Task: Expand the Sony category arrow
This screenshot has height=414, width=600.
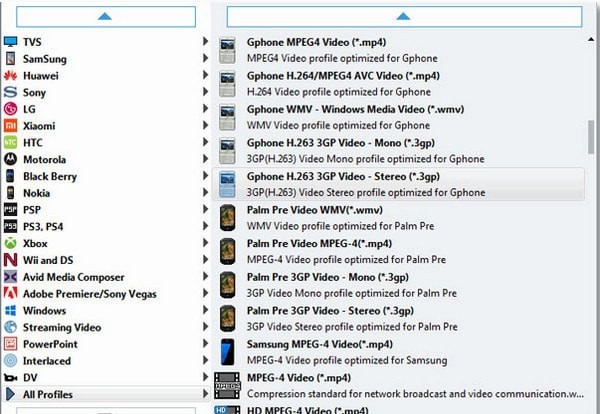Action: (x=205, y=92)
